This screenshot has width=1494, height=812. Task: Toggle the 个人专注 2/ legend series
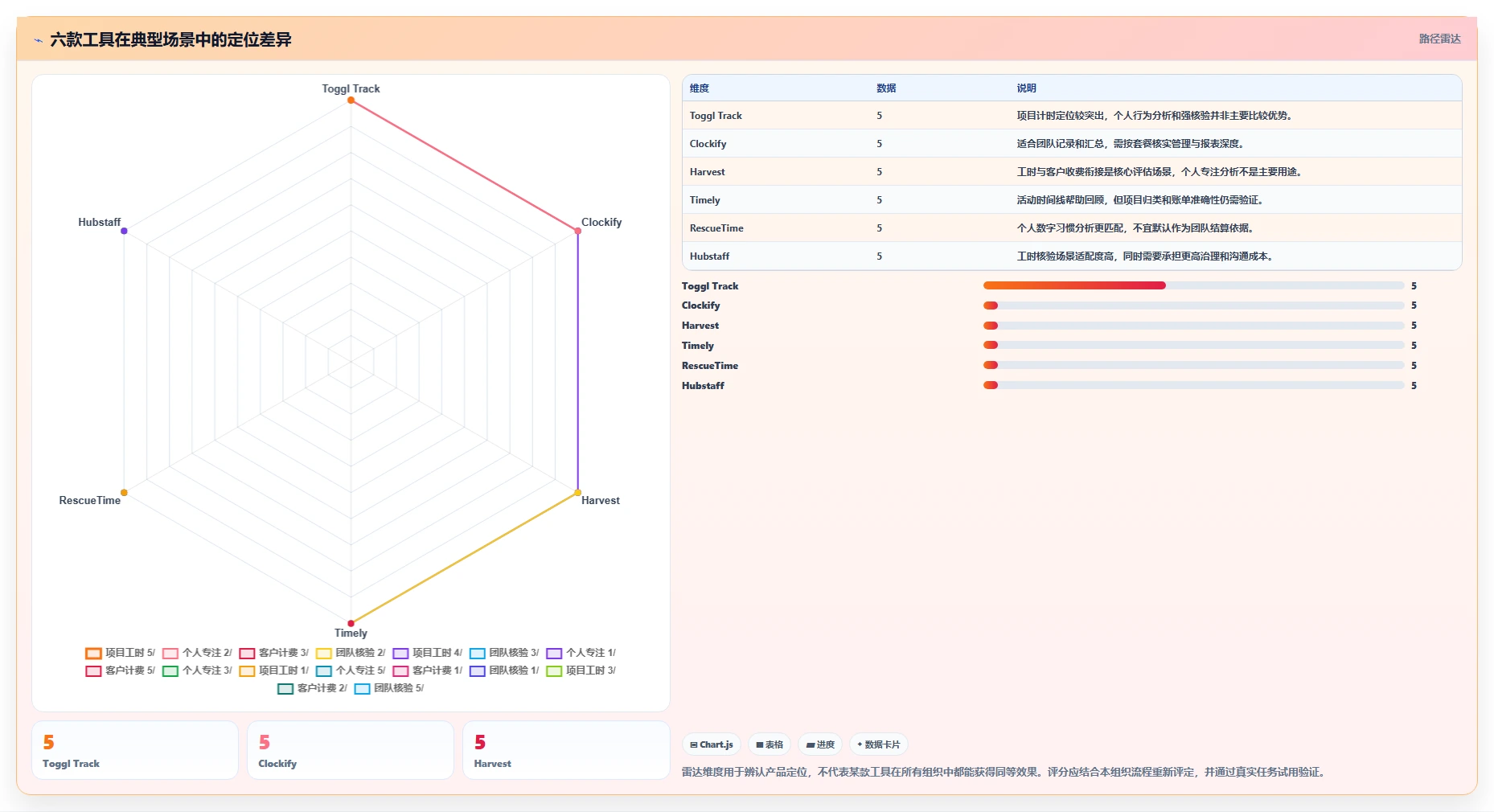point(197,653)
